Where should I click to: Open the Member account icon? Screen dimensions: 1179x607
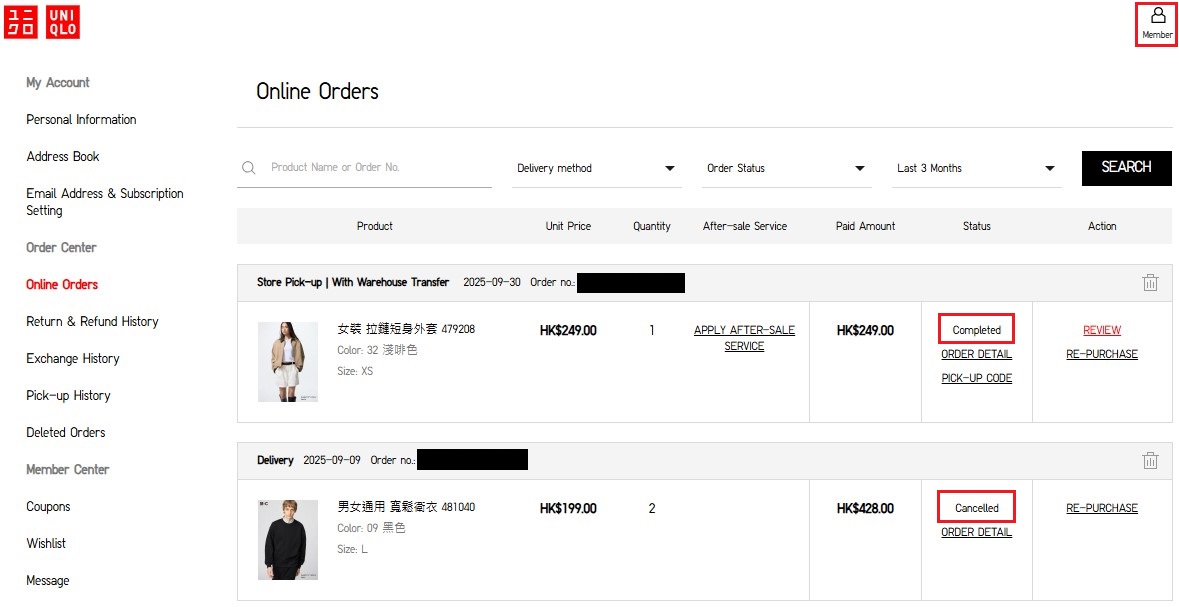(x=1156, y=23)
